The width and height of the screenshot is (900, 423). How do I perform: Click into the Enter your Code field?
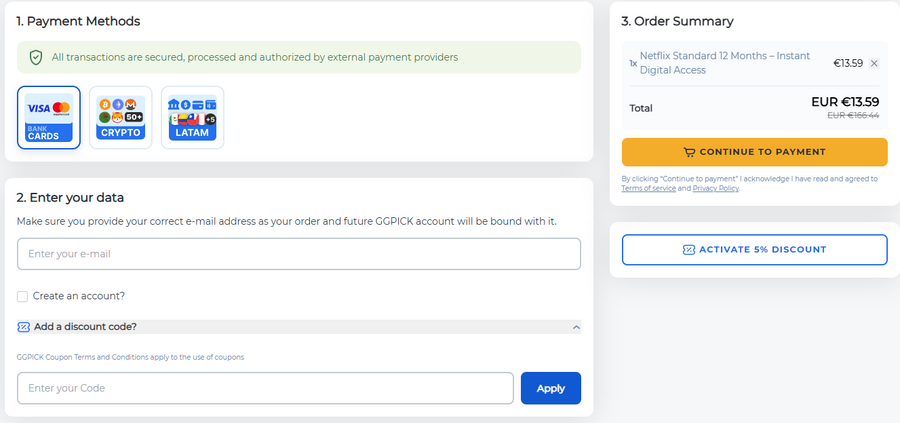[x=265, y=388]
